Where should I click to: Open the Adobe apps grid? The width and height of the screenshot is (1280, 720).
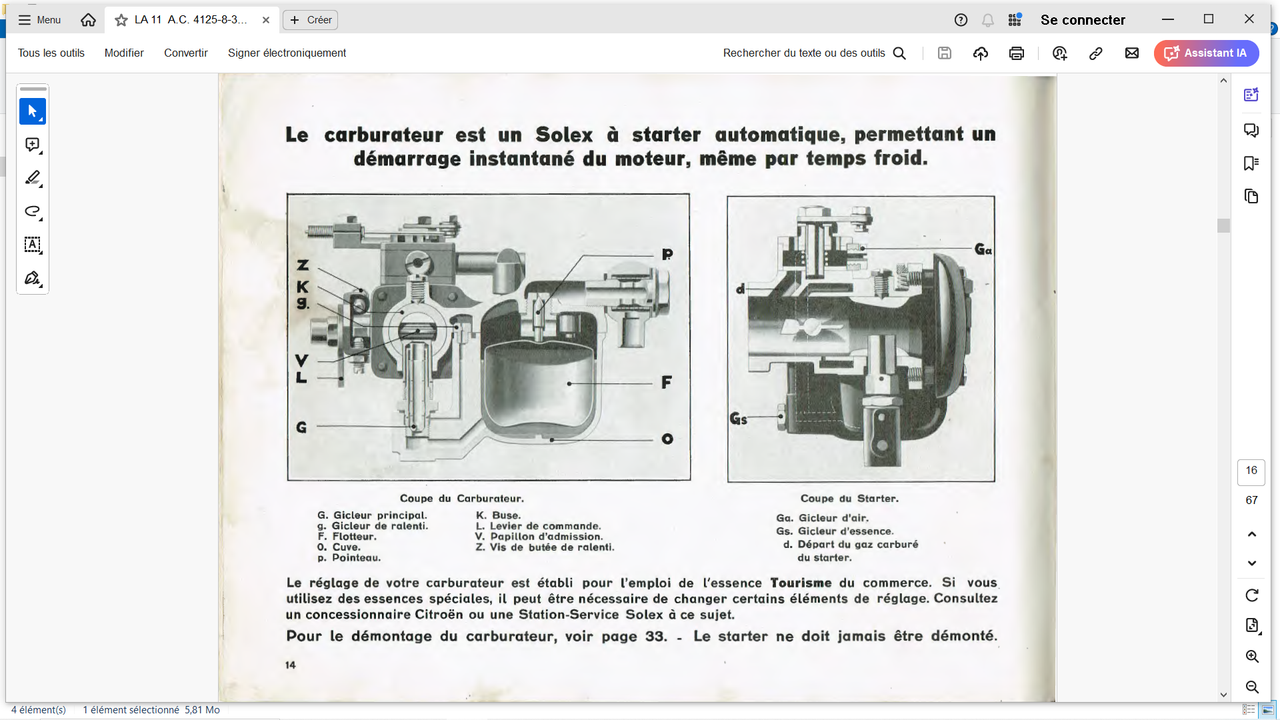pos(1015,20)
